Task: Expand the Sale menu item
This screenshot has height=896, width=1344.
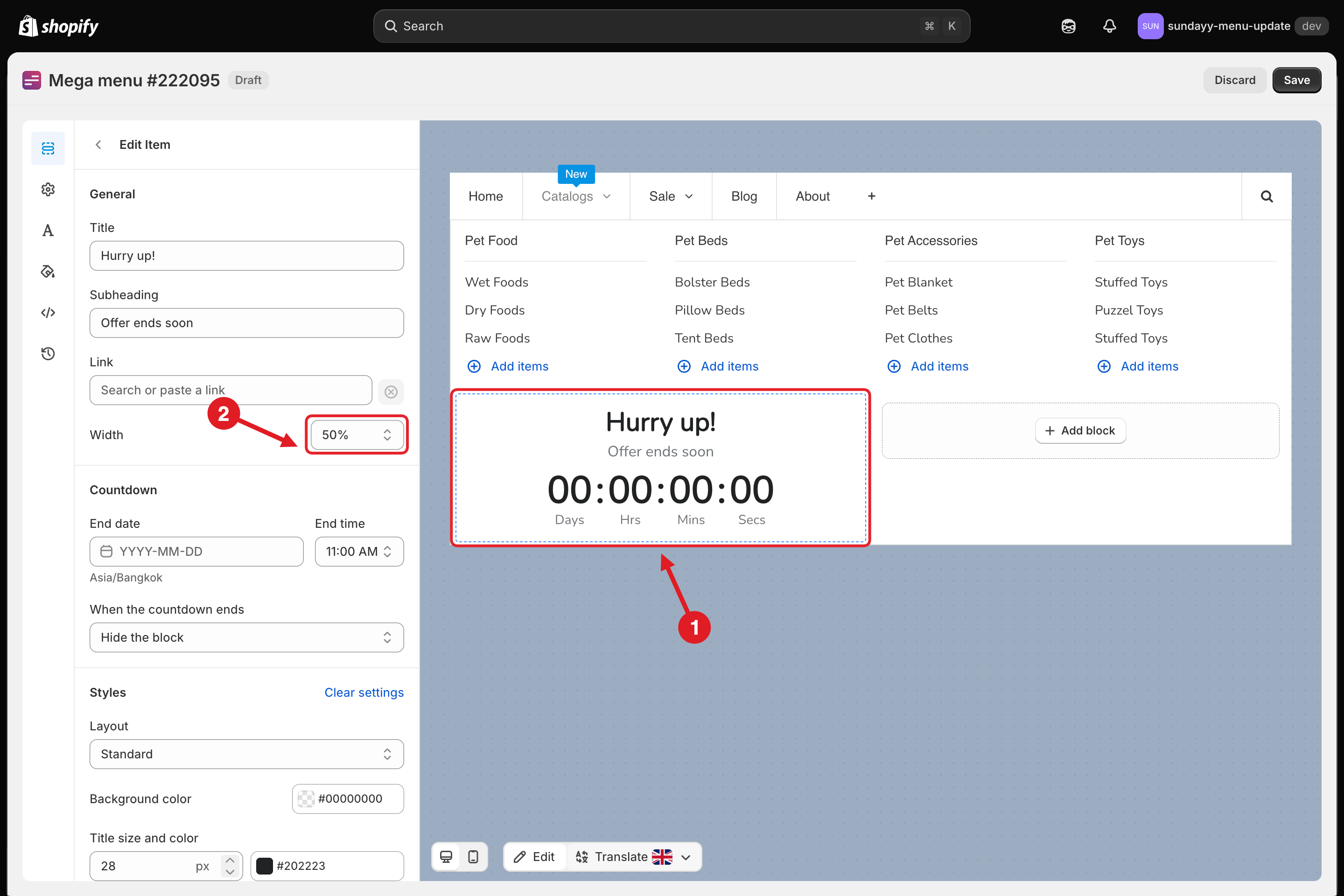Action: [672, 196]
